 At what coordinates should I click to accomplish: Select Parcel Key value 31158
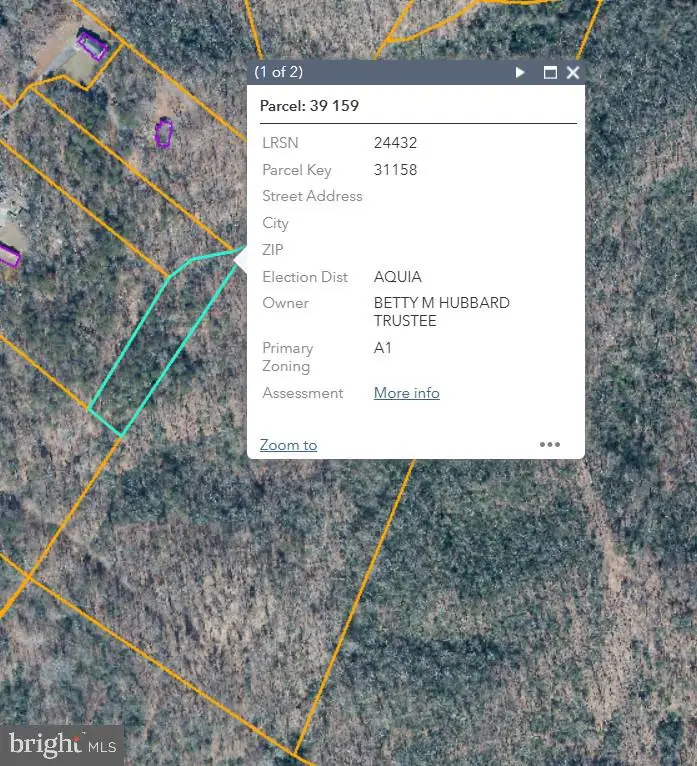click(395, 170)
